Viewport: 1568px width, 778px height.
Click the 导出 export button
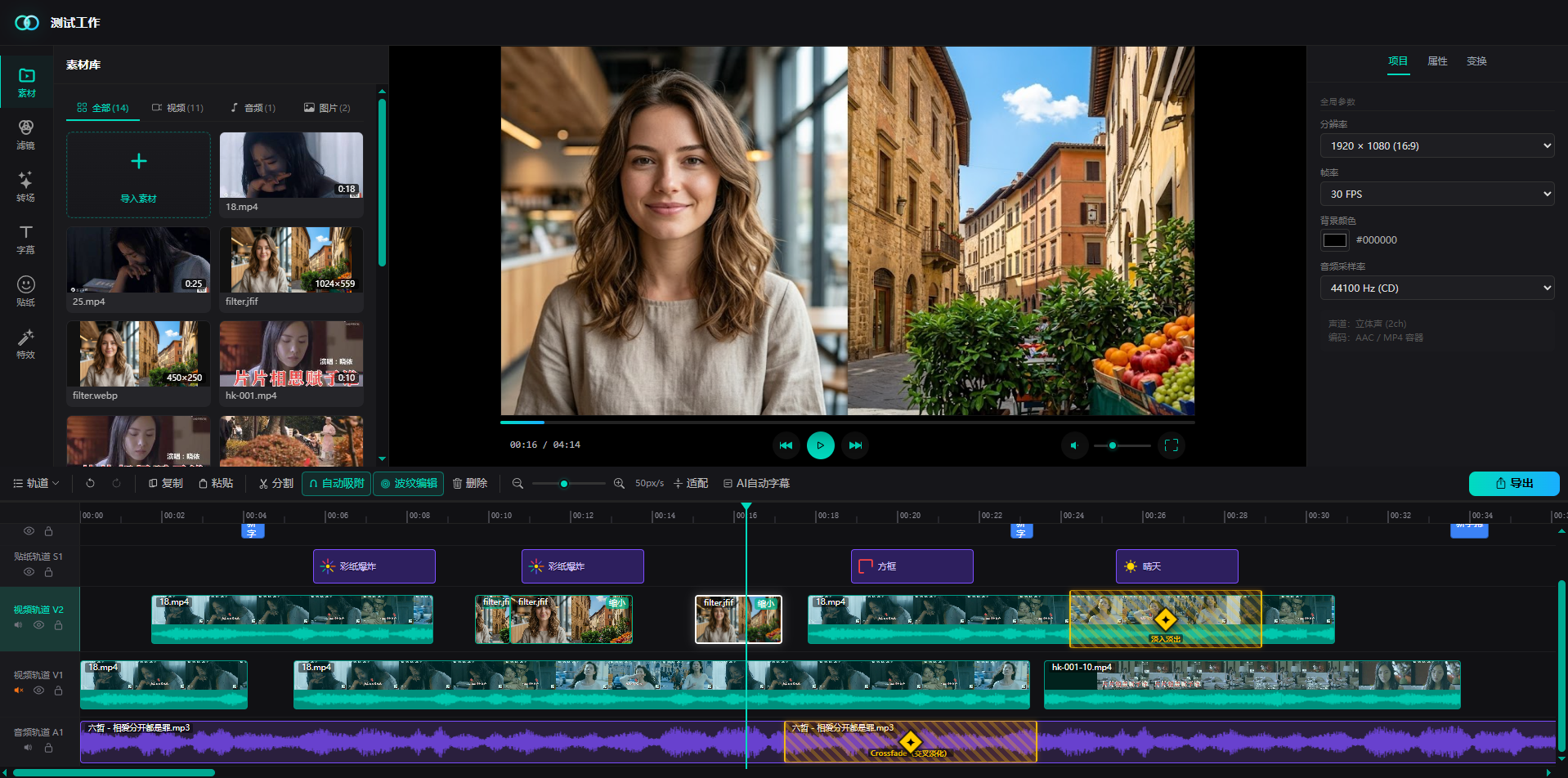1514,484
